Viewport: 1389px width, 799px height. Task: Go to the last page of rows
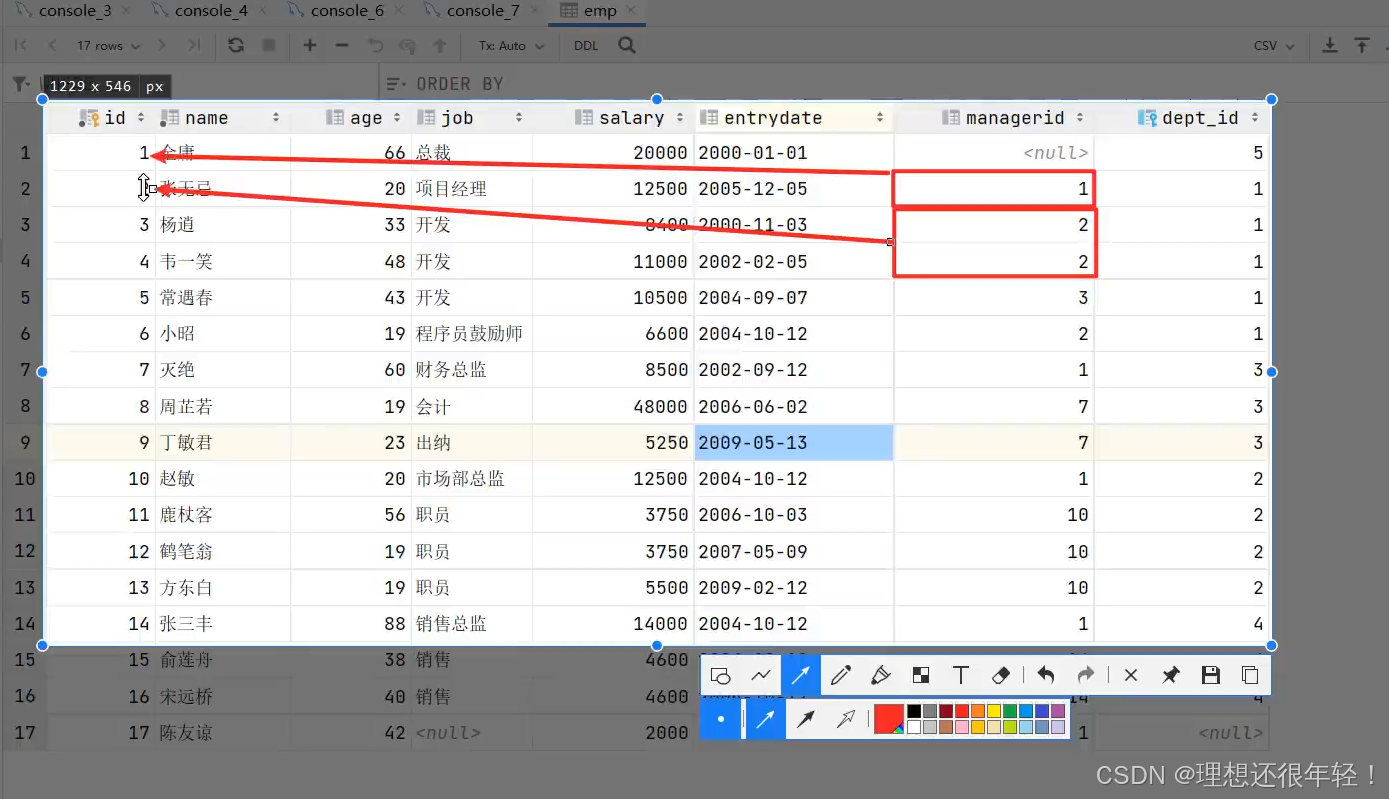(194, 45)
